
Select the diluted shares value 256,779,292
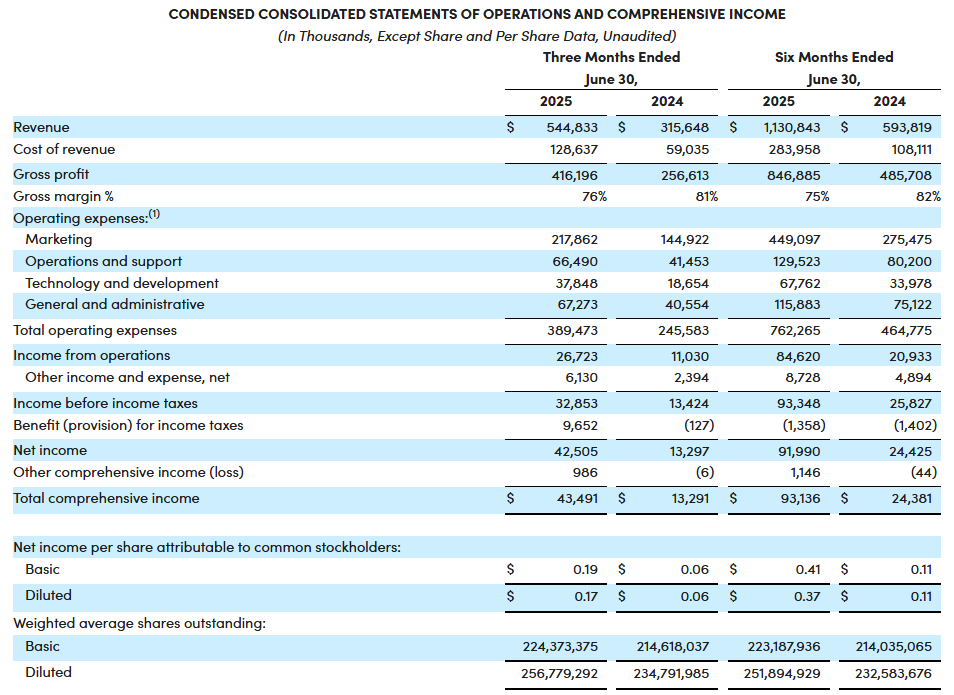pyautogui.click(x=559, y=673)
